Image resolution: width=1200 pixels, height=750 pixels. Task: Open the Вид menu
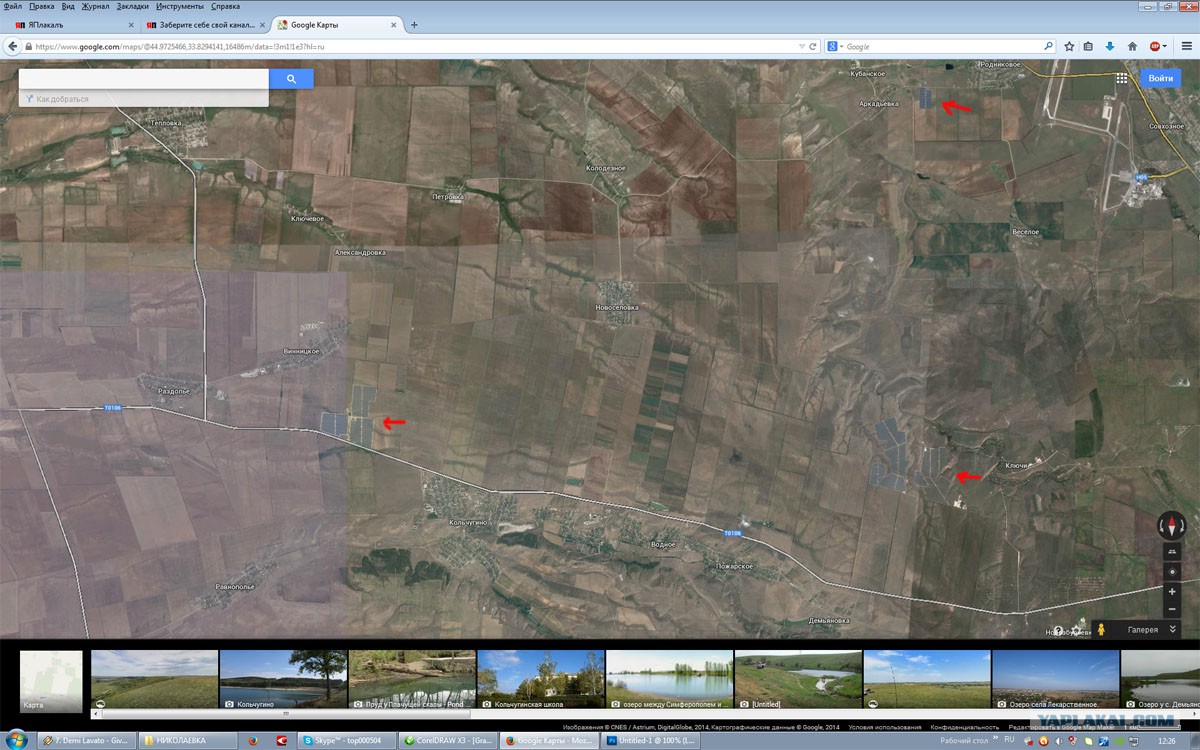click(68, 6)
